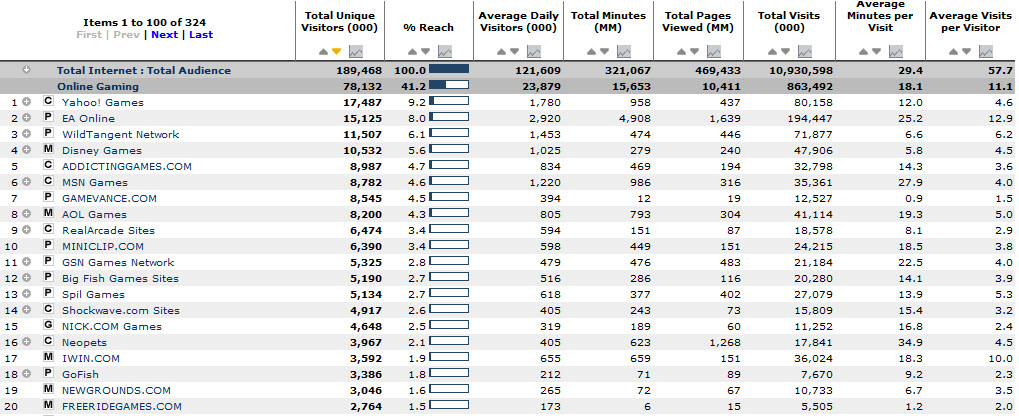The height and width of the screenshot is (416, 1019).
Task: Expand the MSN Games row
Action: 27,182
